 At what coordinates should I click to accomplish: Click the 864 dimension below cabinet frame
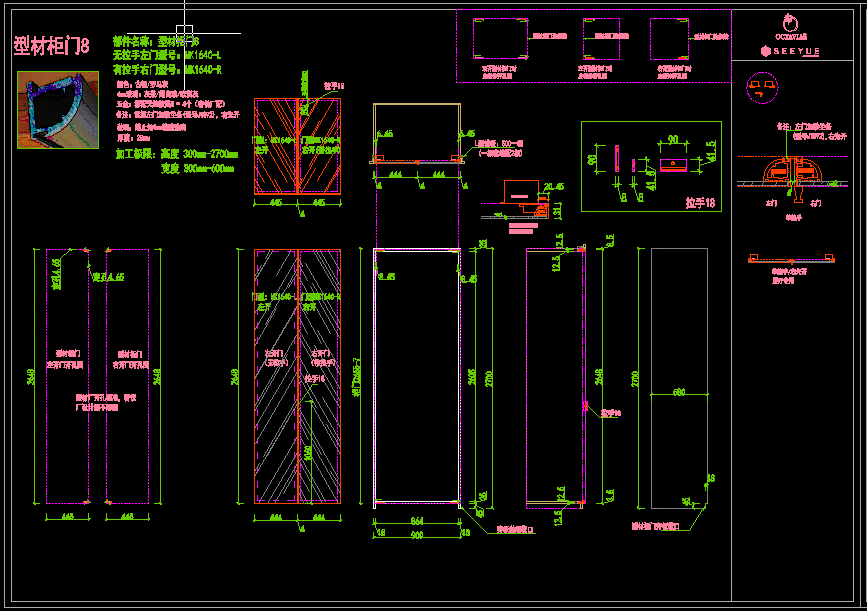pyautogui.click(x=416, y=520)
